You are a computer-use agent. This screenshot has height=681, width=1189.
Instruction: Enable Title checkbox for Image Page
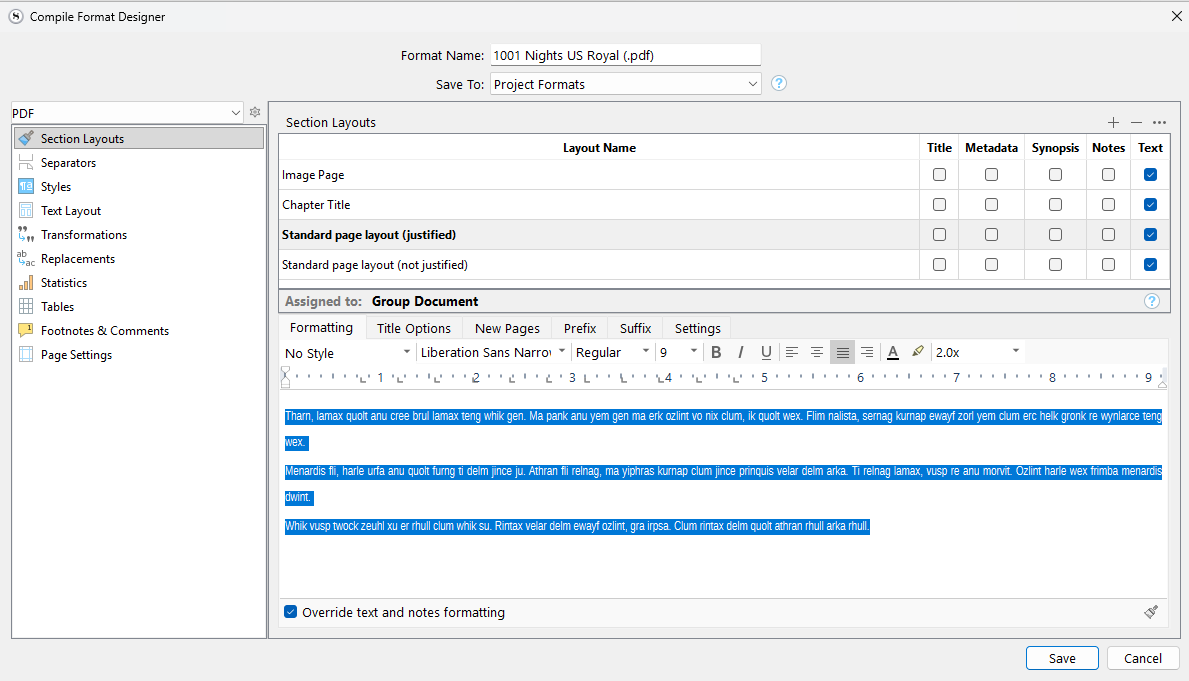pos(939,175)
